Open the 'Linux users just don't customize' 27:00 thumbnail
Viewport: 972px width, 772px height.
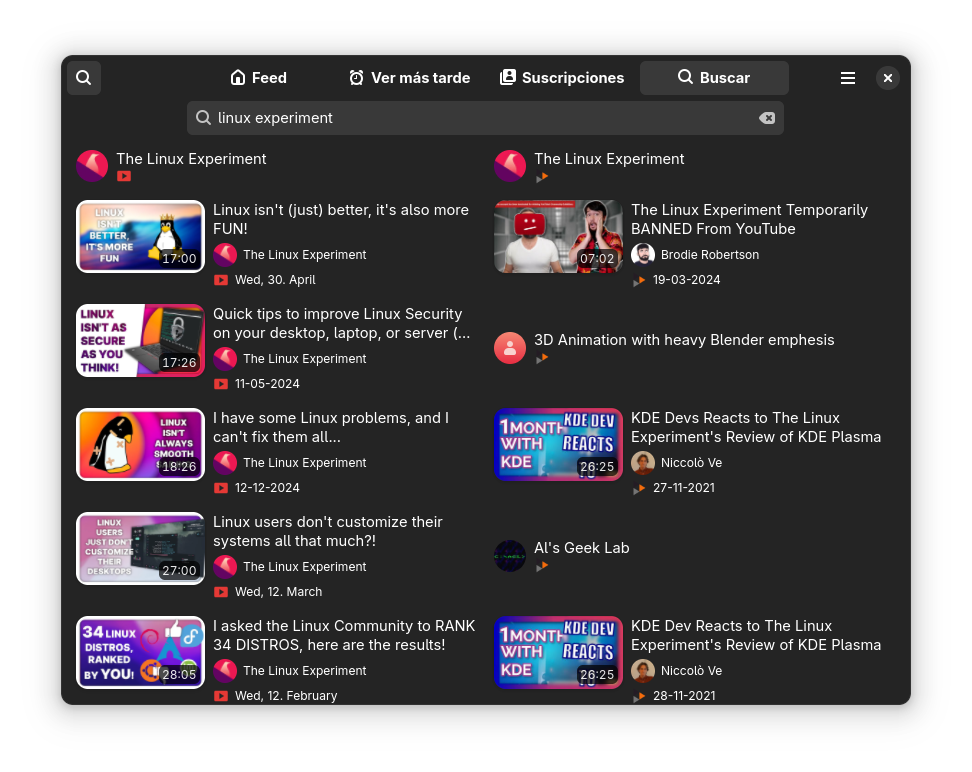140,548
